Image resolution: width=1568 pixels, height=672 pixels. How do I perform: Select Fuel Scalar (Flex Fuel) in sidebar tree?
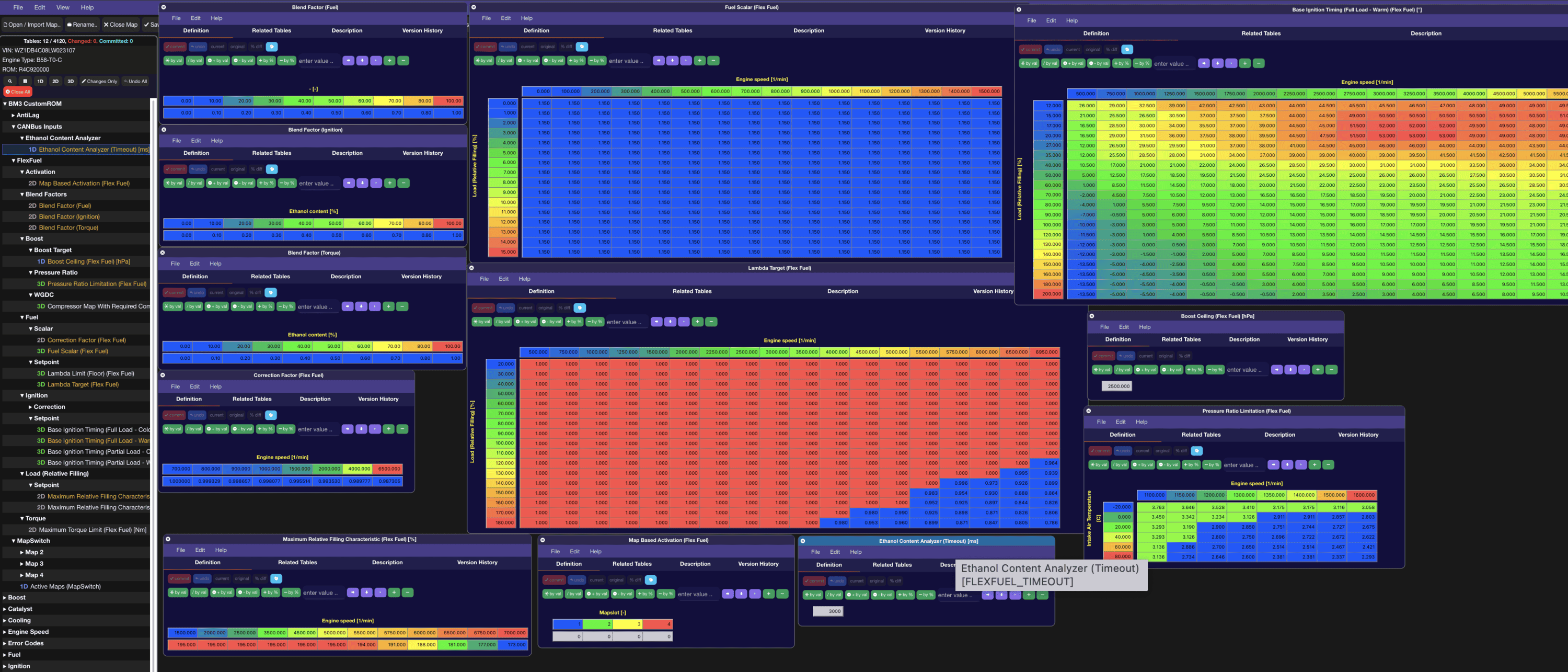pyautogui.click(x=77, y=351)
